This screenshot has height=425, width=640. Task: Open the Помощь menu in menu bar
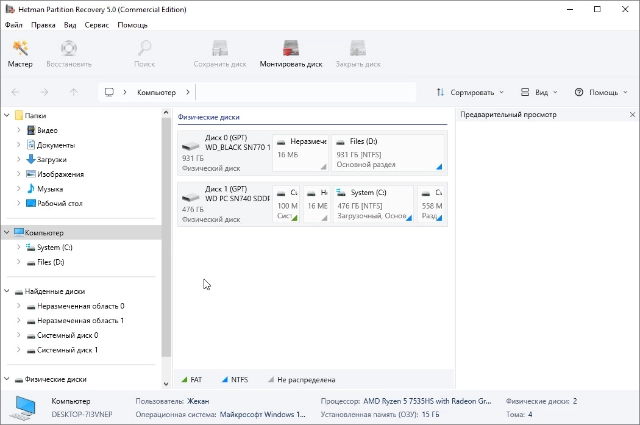point(133,25)
